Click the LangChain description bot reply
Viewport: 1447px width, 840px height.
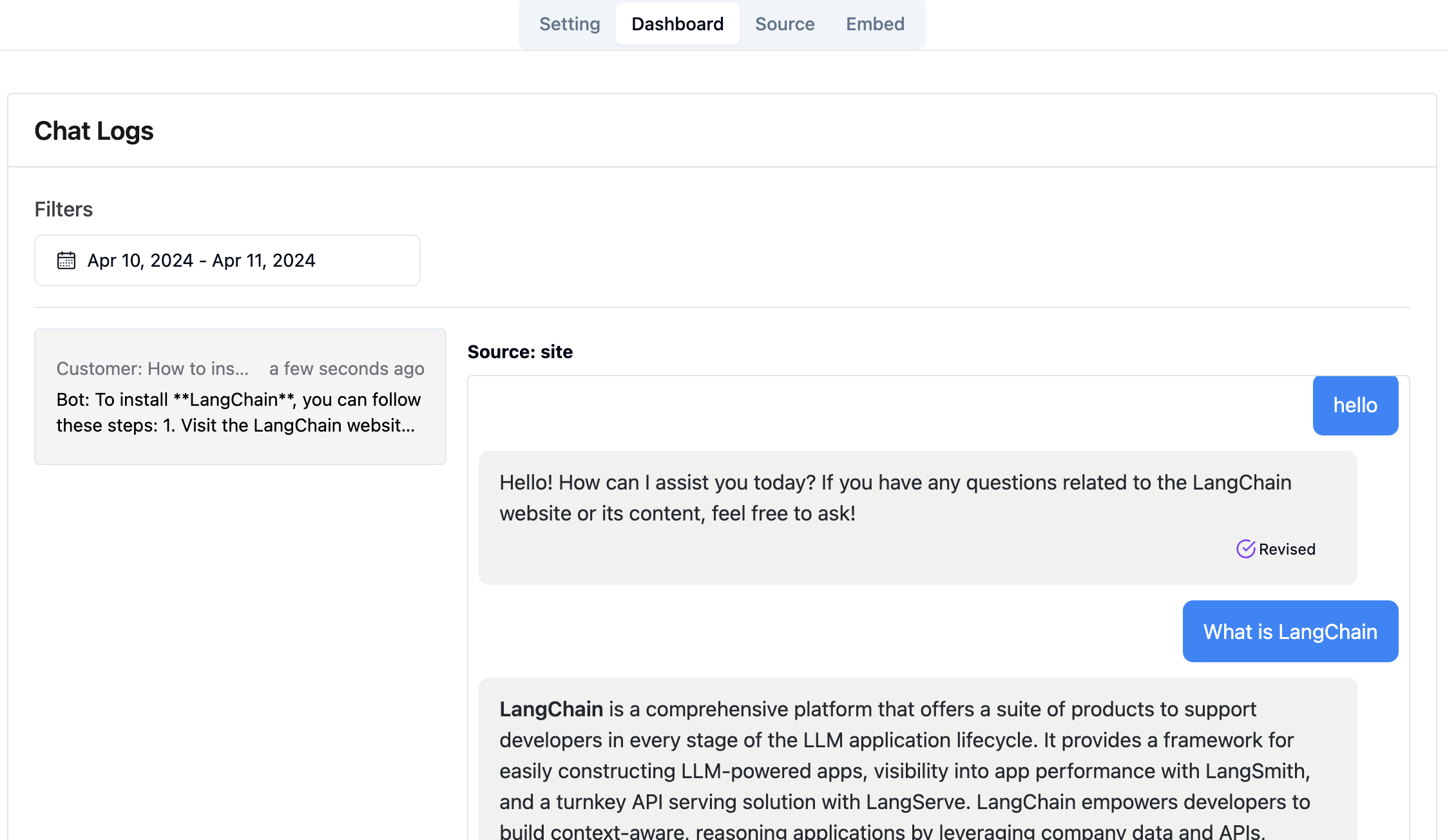(x=917, y=759)
